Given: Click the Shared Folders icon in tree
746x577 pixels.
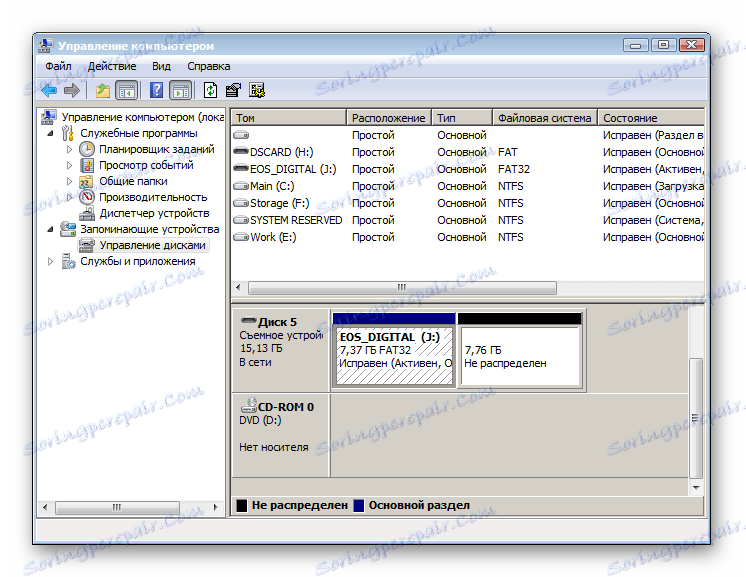Looking at the screenshot, I should [86, 182].
